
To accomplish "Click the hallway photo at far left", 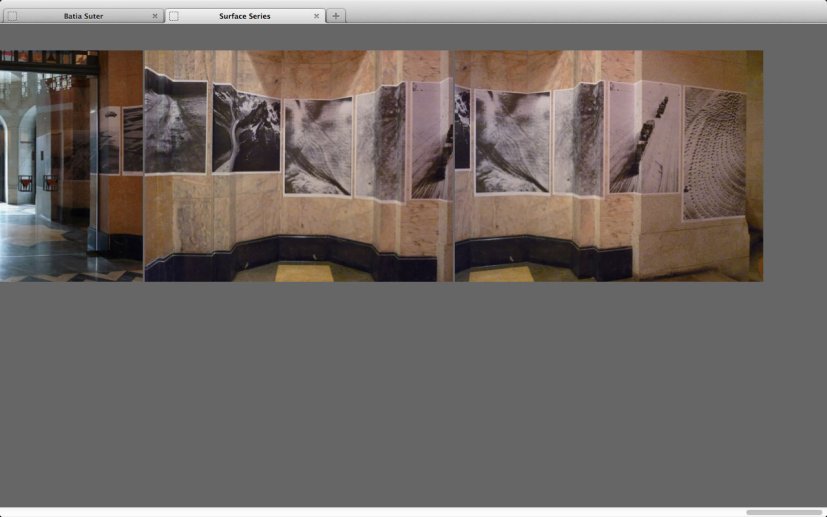I will pos(71,166).
